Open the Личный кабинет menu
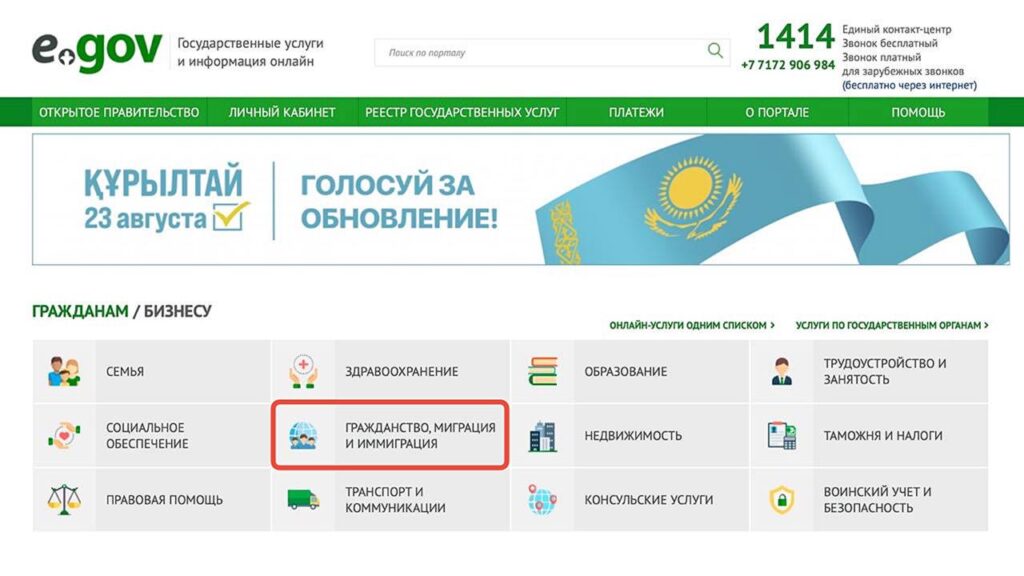1024x576 pixels. point(282,112)
